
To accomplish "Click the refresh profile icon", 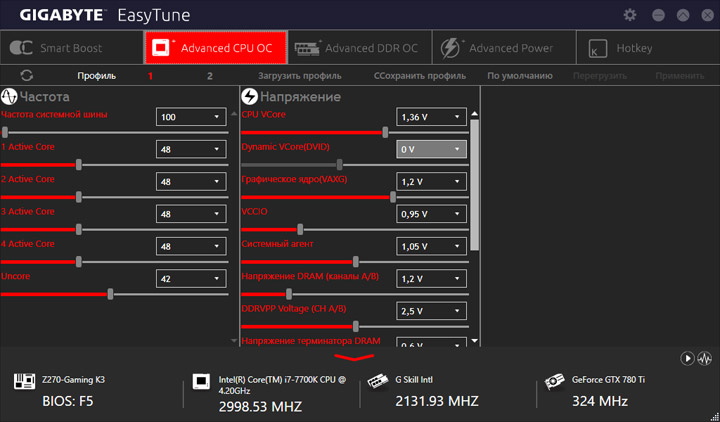I will (x=27, y=76).
